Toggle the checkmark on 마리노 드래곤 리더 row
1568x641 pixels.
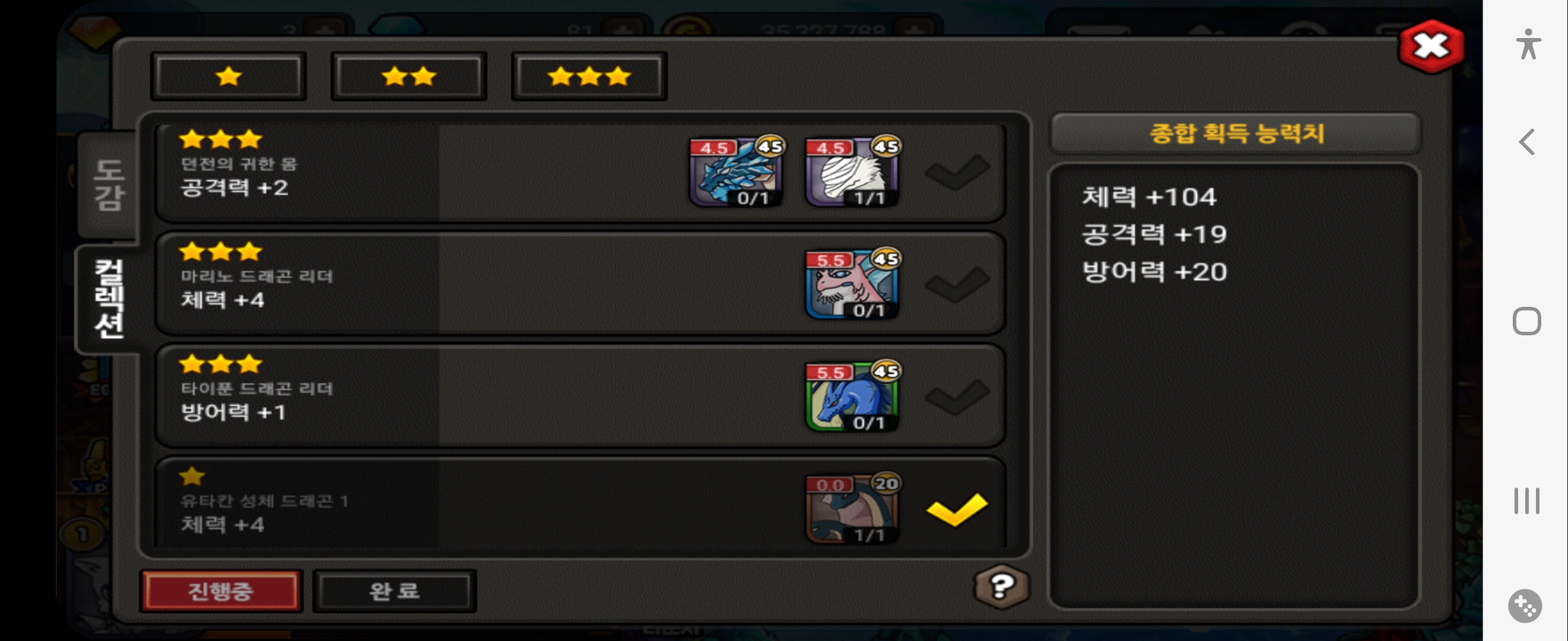957,285
